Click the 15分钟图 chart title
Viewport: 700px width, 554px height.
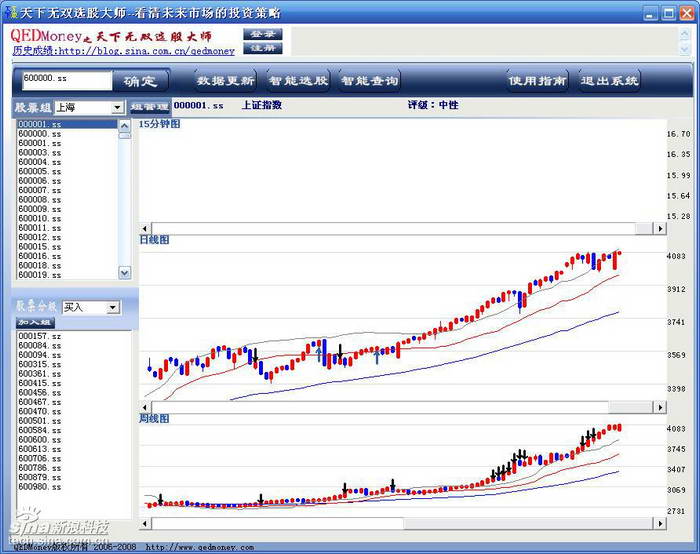pos(159,124)
